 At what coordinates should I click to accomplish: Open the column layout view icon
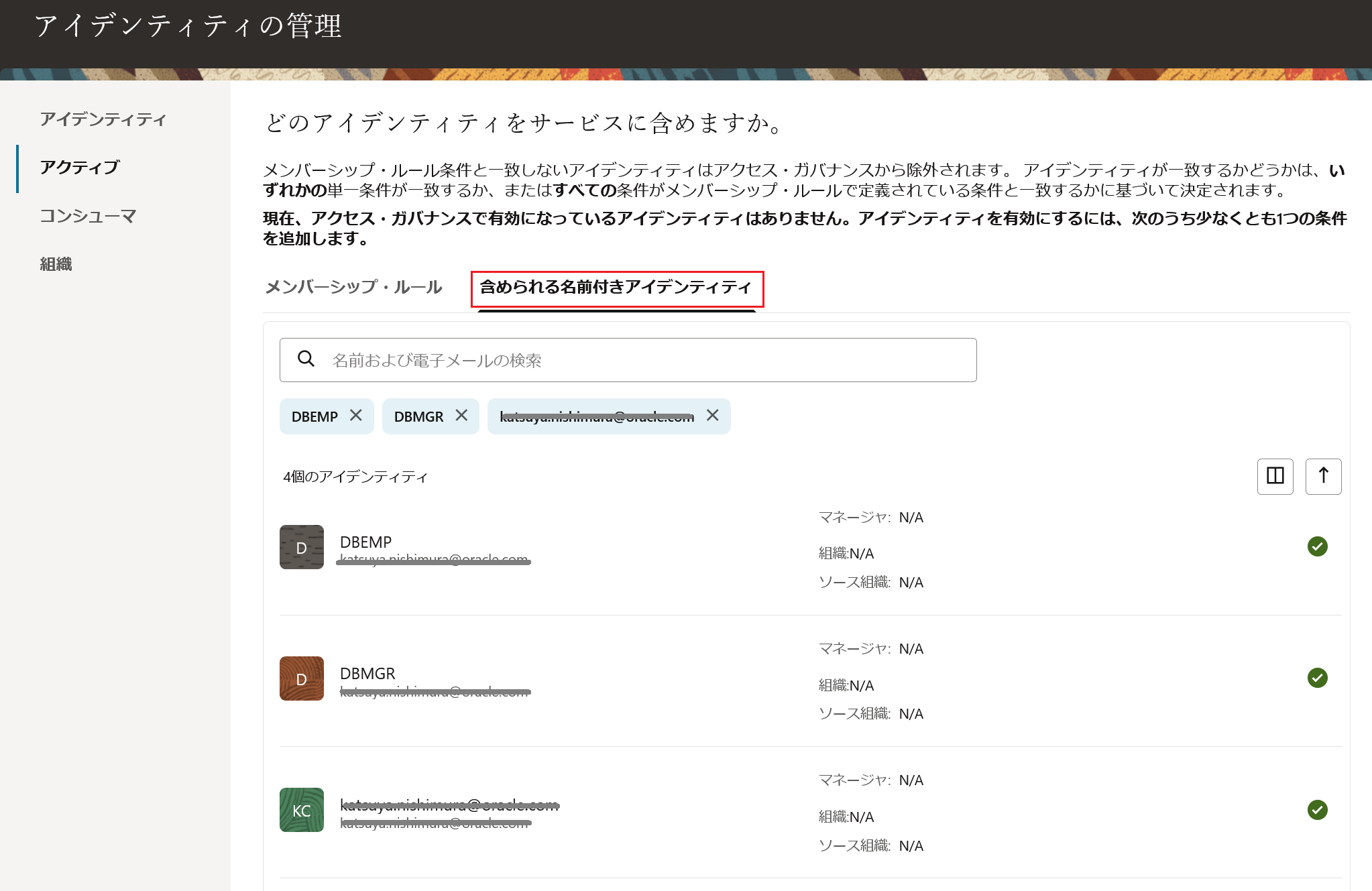point(1275,476)
